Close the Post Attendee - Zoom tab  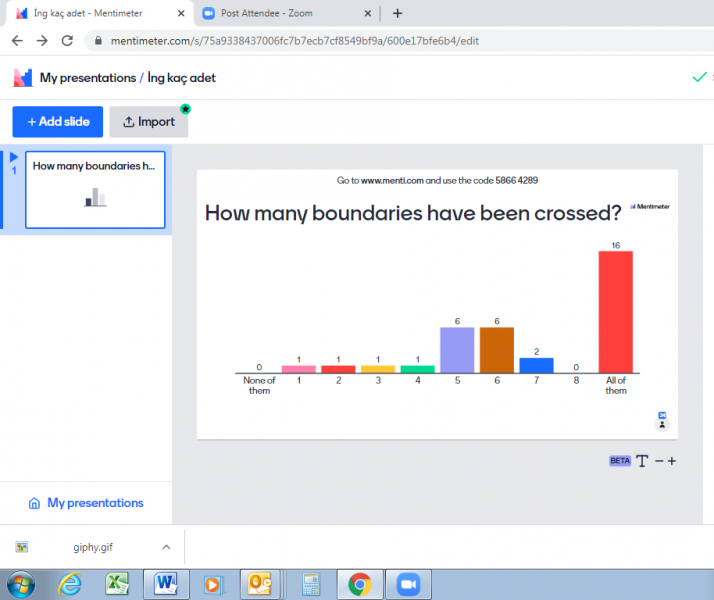coord(368,14)
